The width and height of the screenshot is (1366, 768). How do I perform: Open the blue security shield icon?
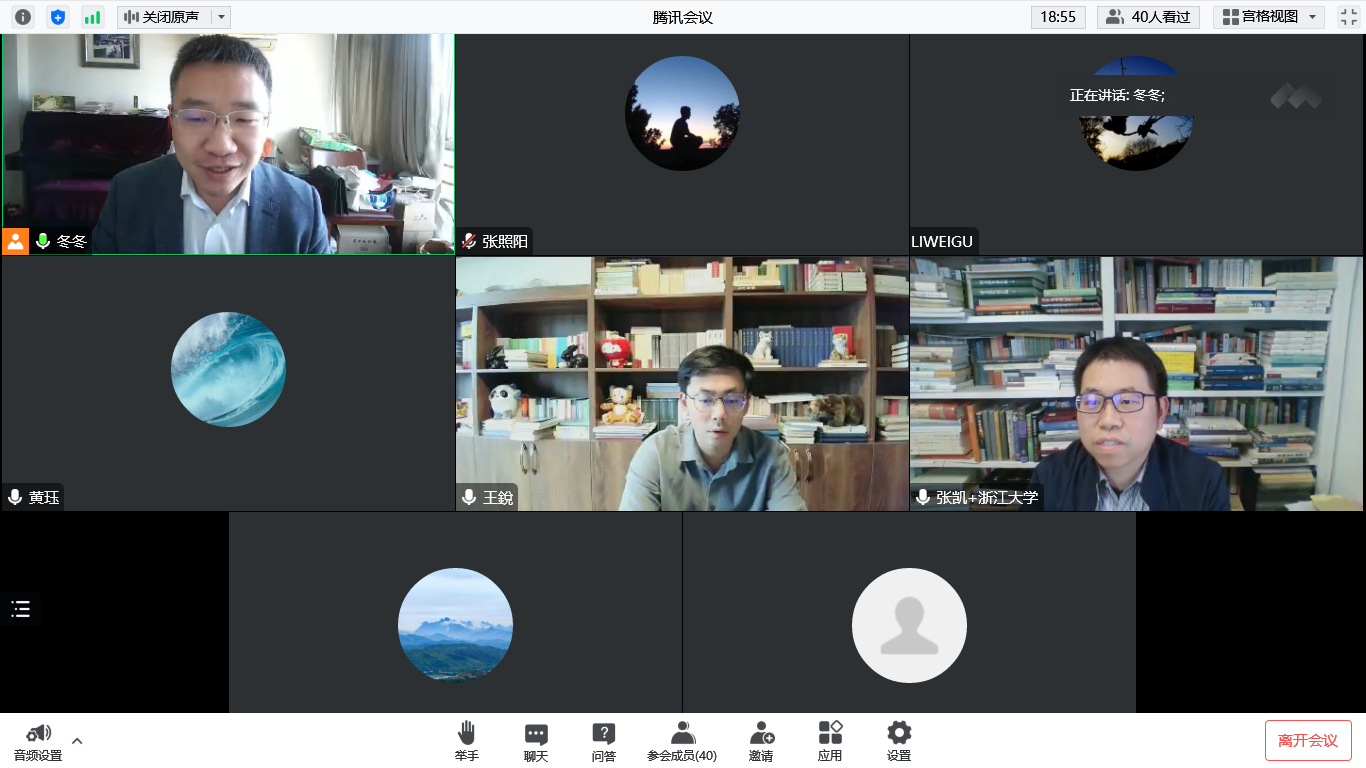point(58,17)
